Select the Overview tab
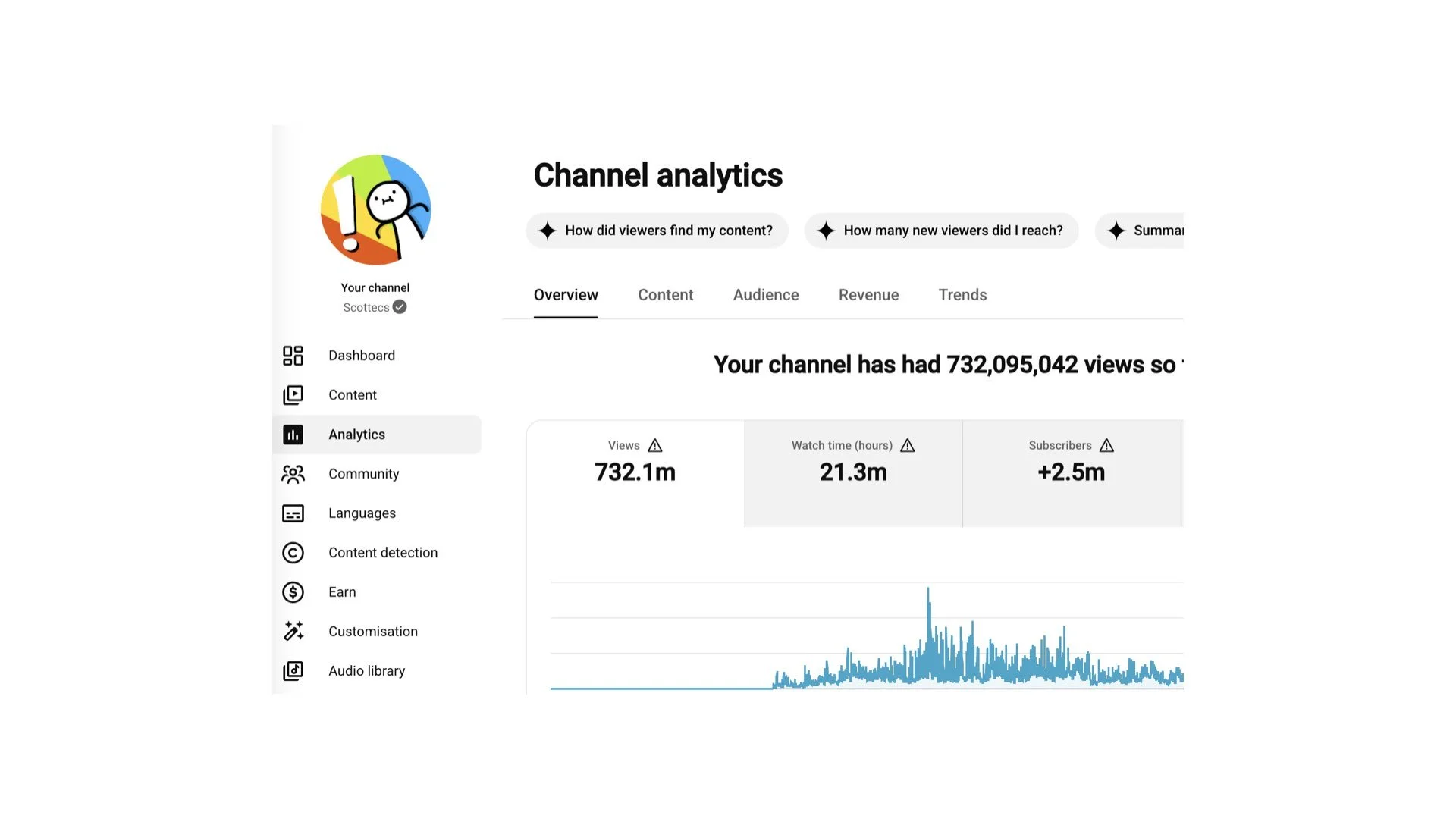The height and width of the screenshot is (819, 1456). [566, 295]
